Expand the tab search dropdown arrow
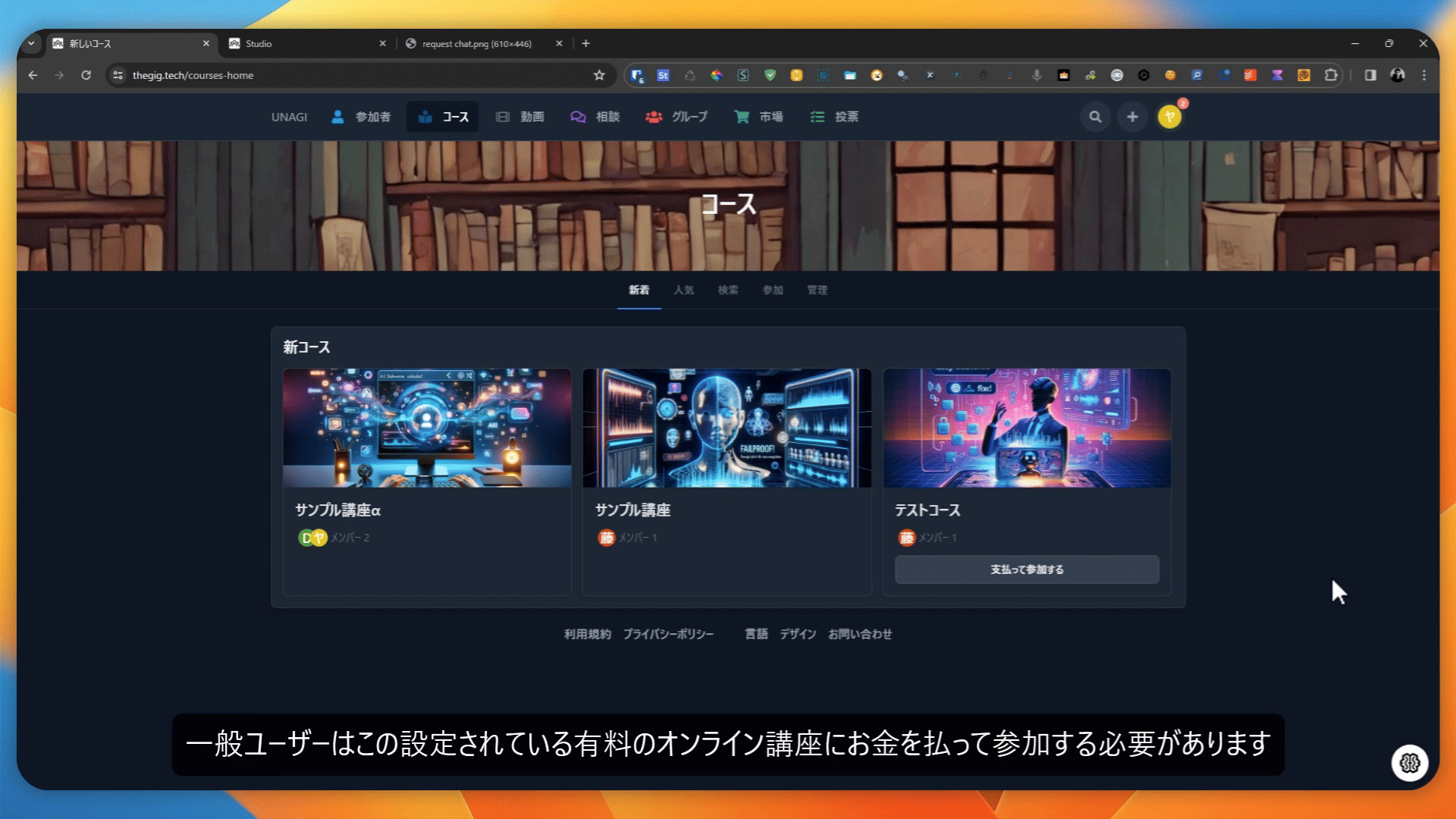 31,43
